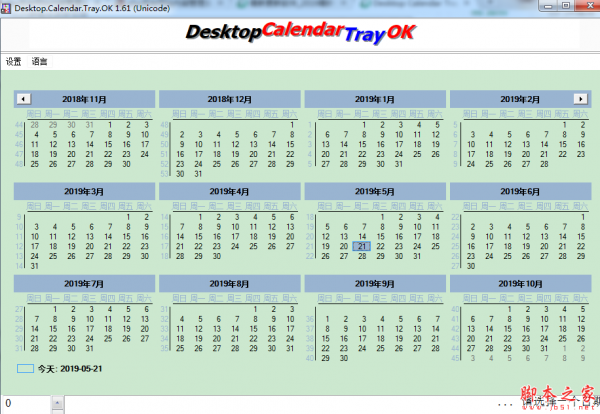This screenshot has height=414, width=600.
Task: Select day 30 in September 2019
Action: point(344,359)
